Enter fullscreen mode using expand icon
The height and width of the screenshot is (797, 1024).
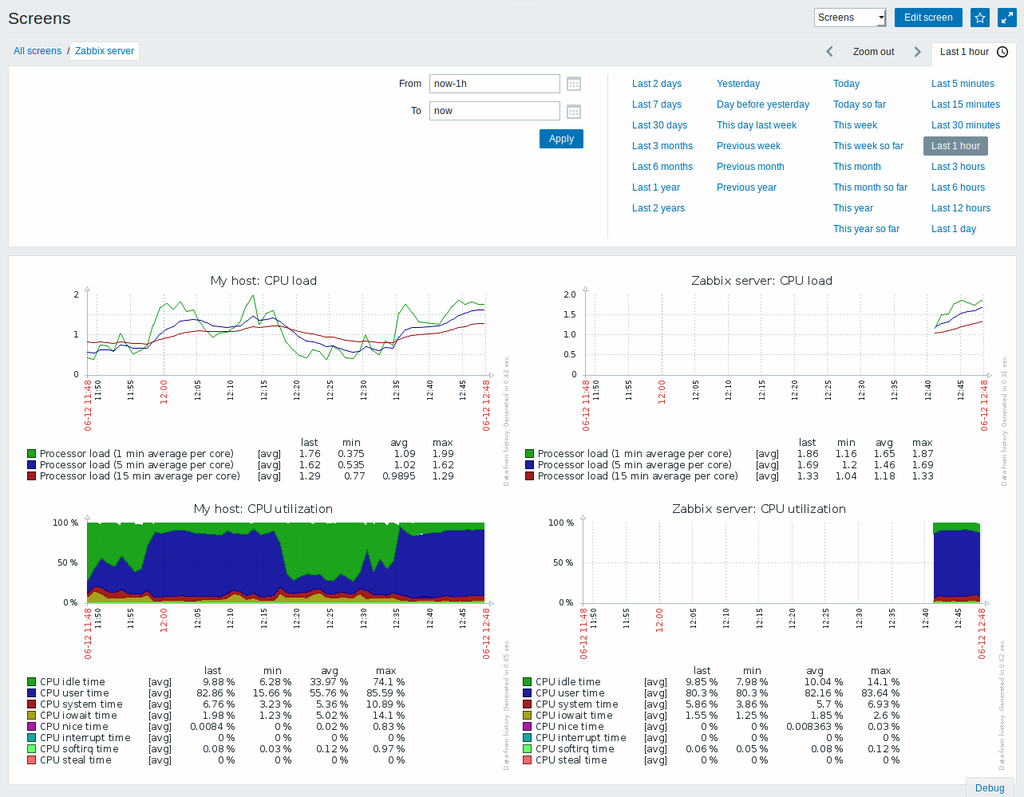pyautogui.click(x=1004, y=18)
